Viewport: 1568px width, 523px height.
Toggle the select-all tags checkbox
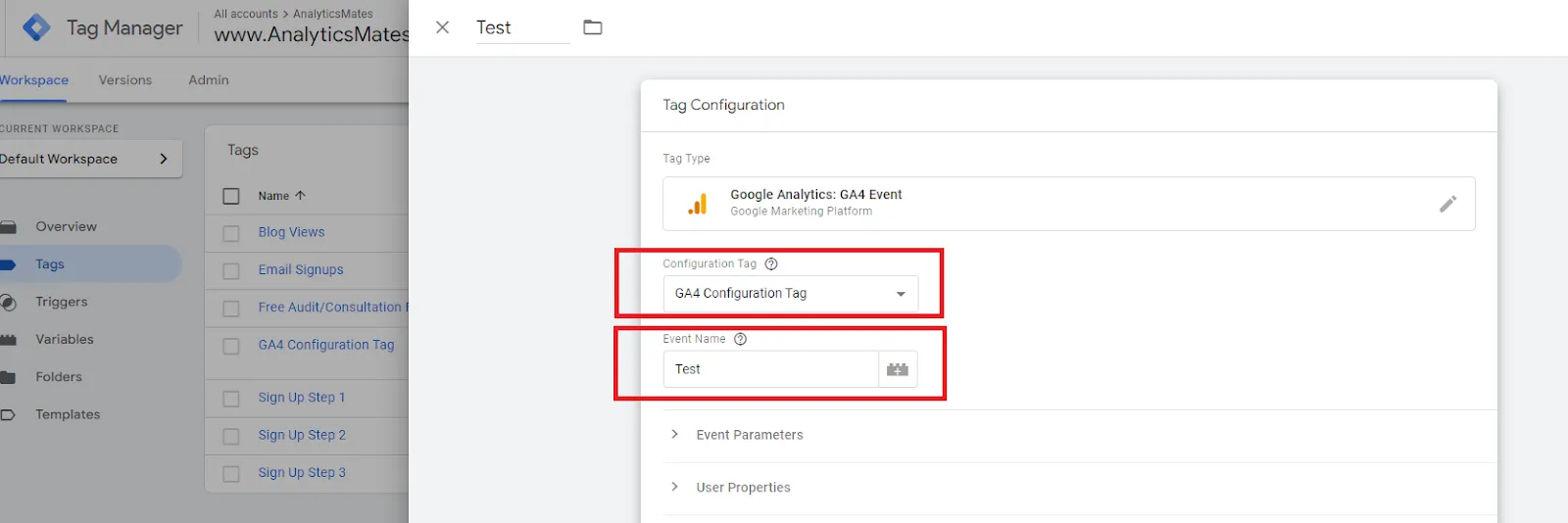[x=231, y=196]
